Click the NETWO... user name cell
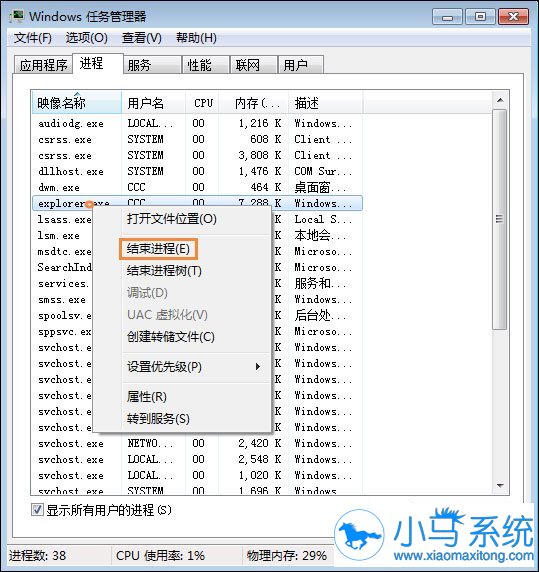539x572 pixels. pos(150,444)
